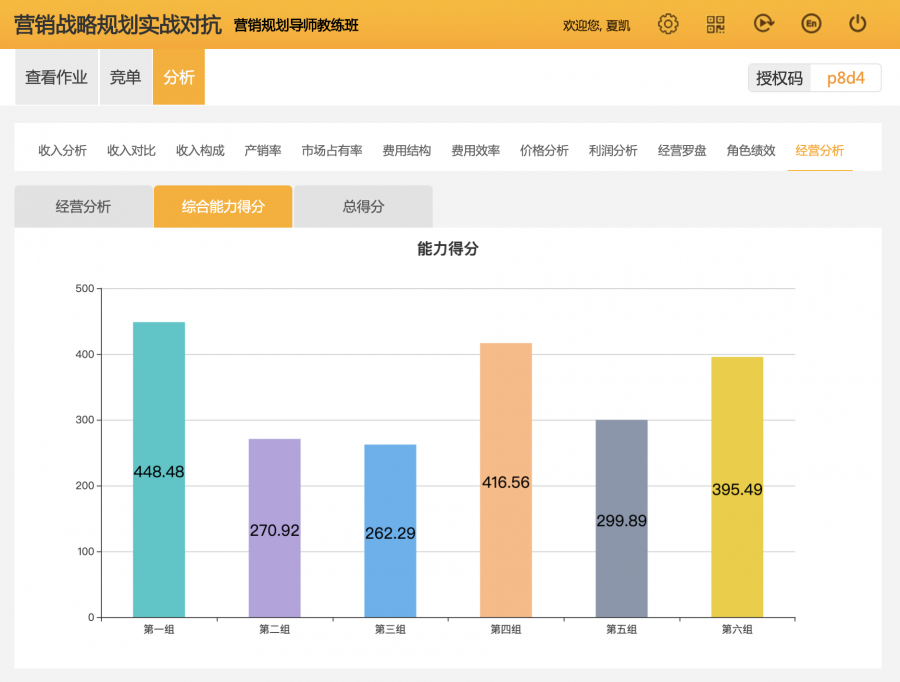
Task: Open 利润分析 report
Action: point(613,150)
